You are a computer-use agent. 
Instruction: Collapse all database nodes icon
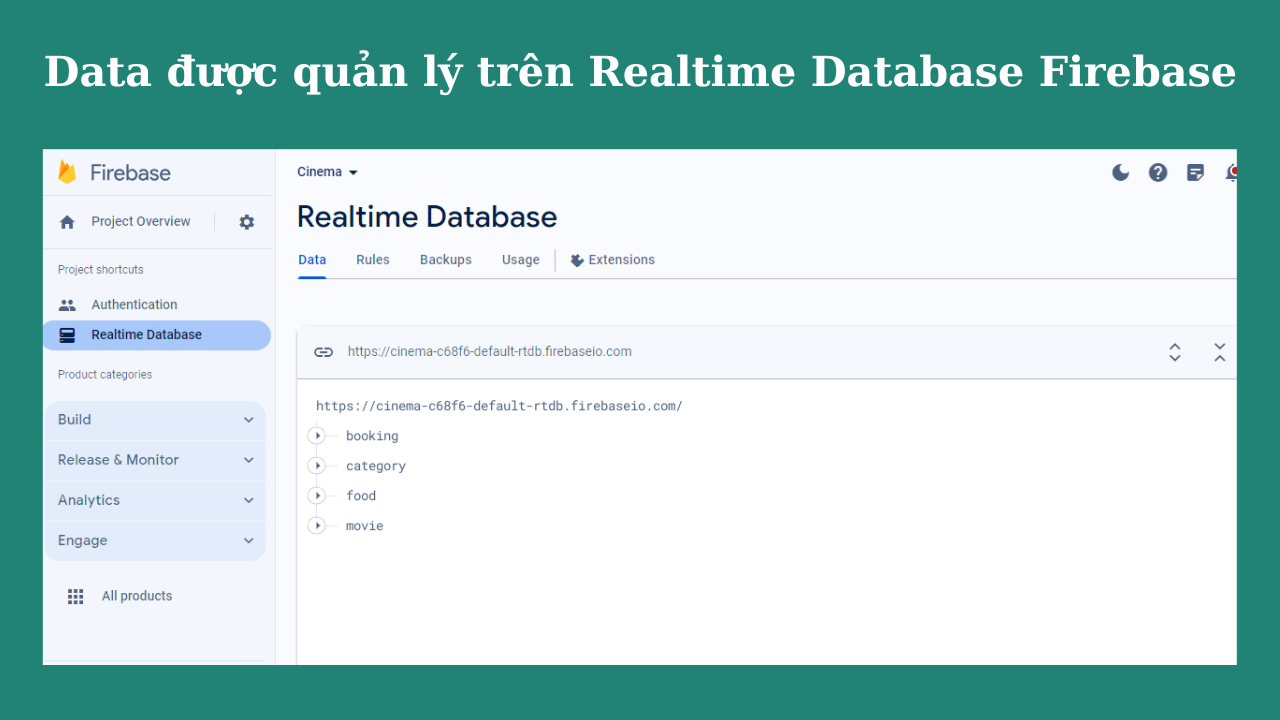[1220, 352]
